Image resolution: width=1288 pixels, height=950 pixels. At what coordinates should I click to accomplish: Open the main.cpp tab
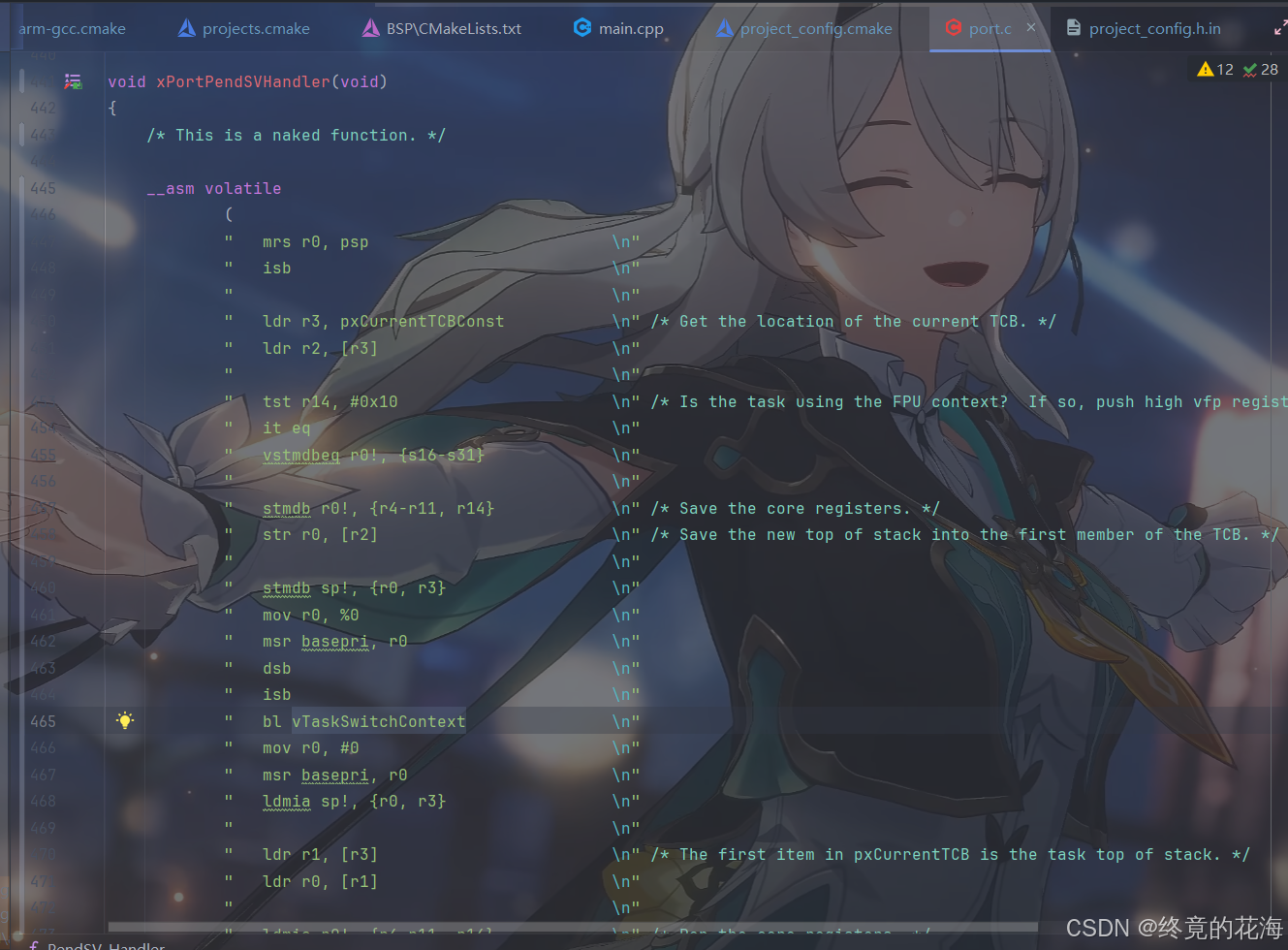point(631,29)
